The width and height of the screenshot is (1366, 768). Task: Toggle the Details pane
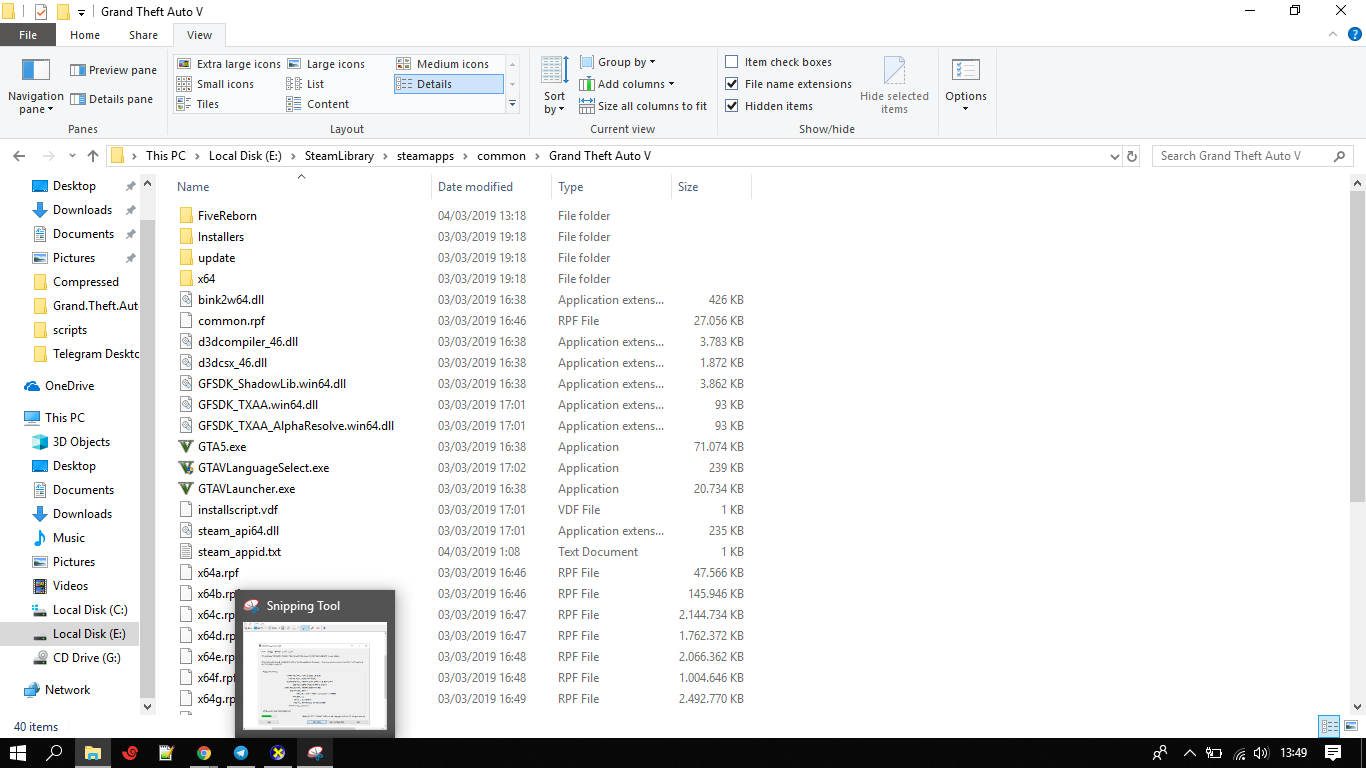111,99
